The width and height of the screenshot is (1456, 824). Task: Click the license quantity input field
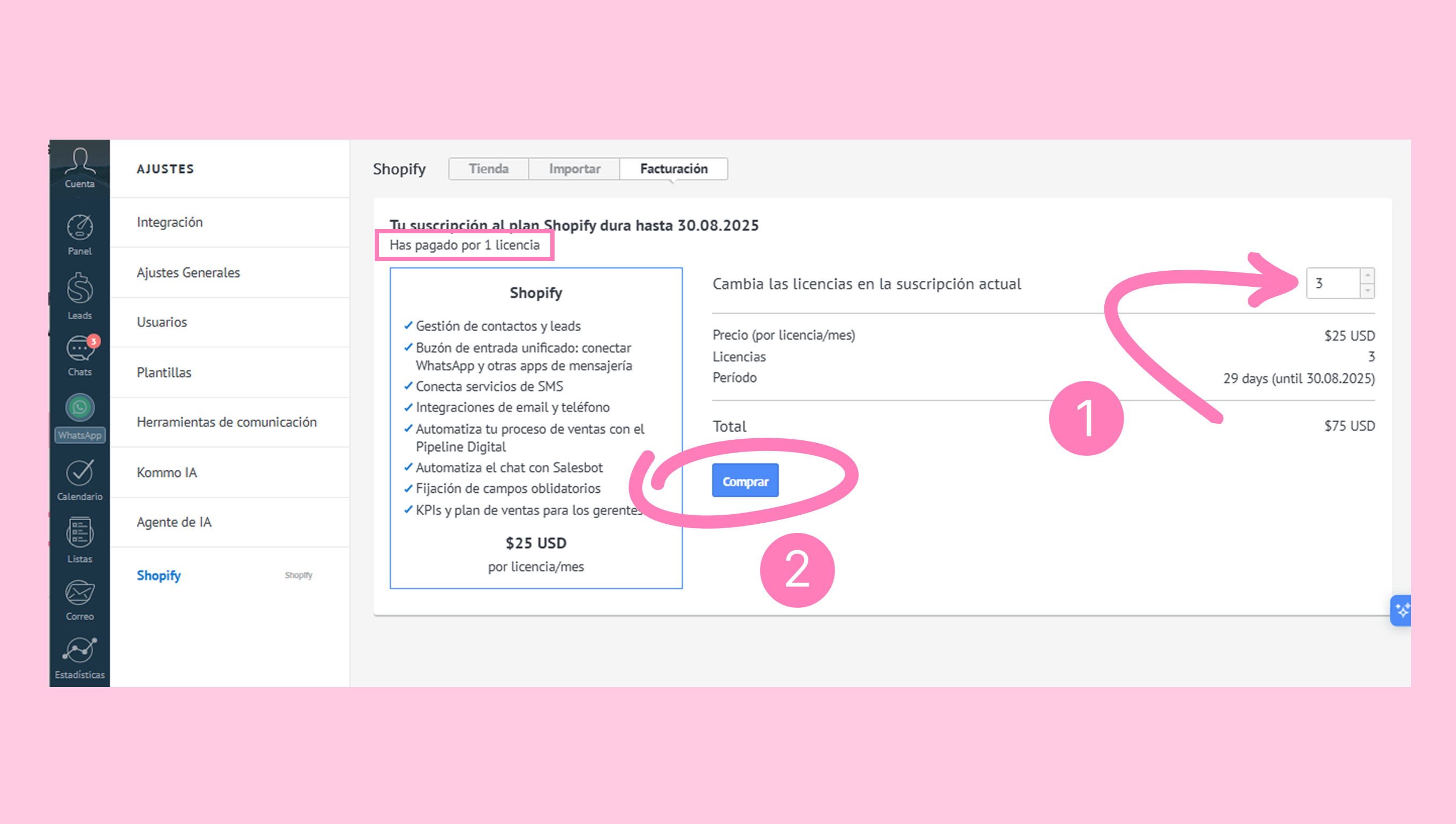click(x=1333, y=283)
